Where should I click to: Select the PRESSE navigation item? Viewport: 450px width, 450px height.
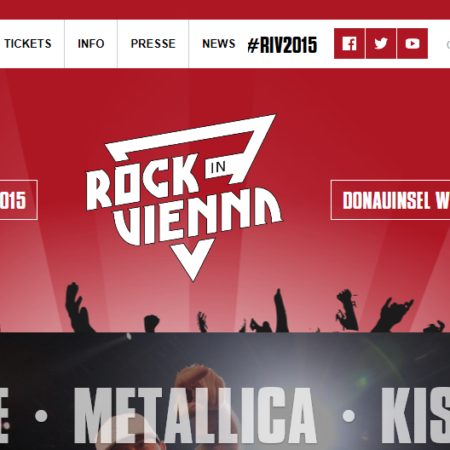point(153,44)
